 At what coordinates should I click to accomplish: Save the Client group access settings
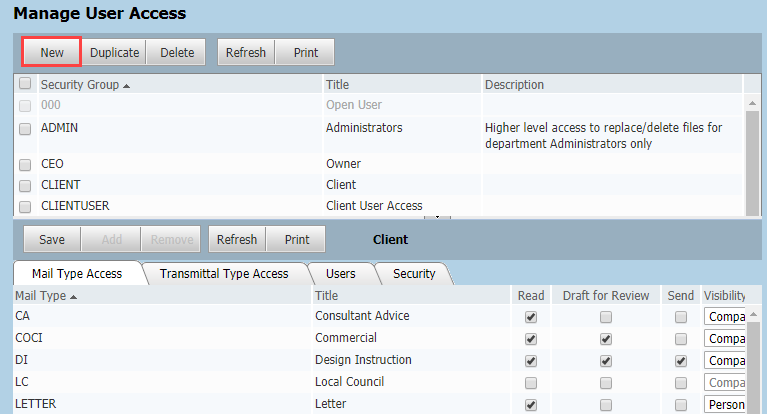pyautogui.click(x=51, y=240)
